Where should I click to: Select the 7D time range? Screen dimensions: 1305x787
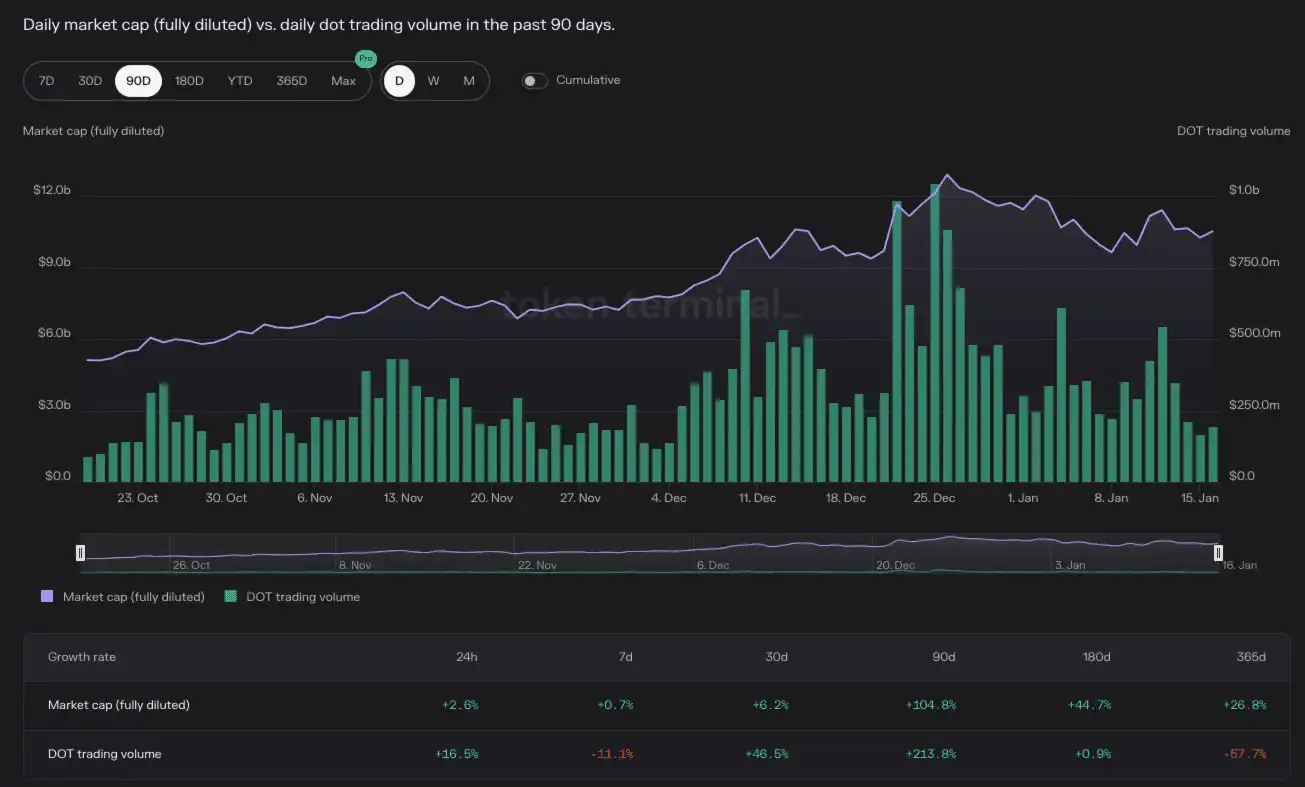coord(46,81)
